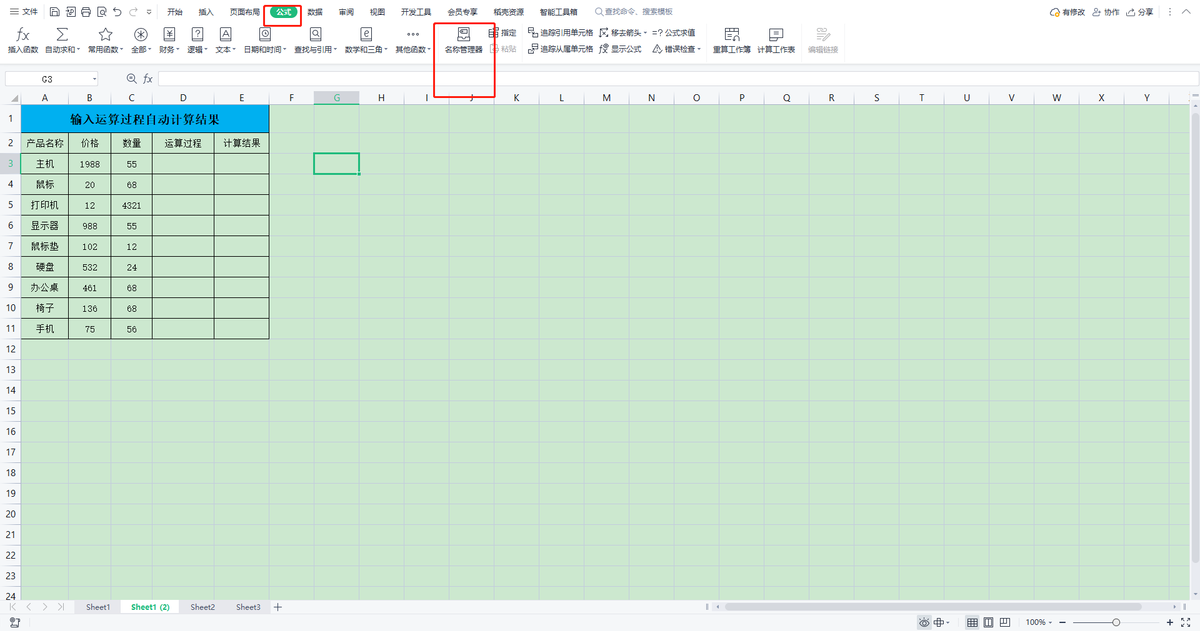Click the zoom in plus button

point(1170,622)
